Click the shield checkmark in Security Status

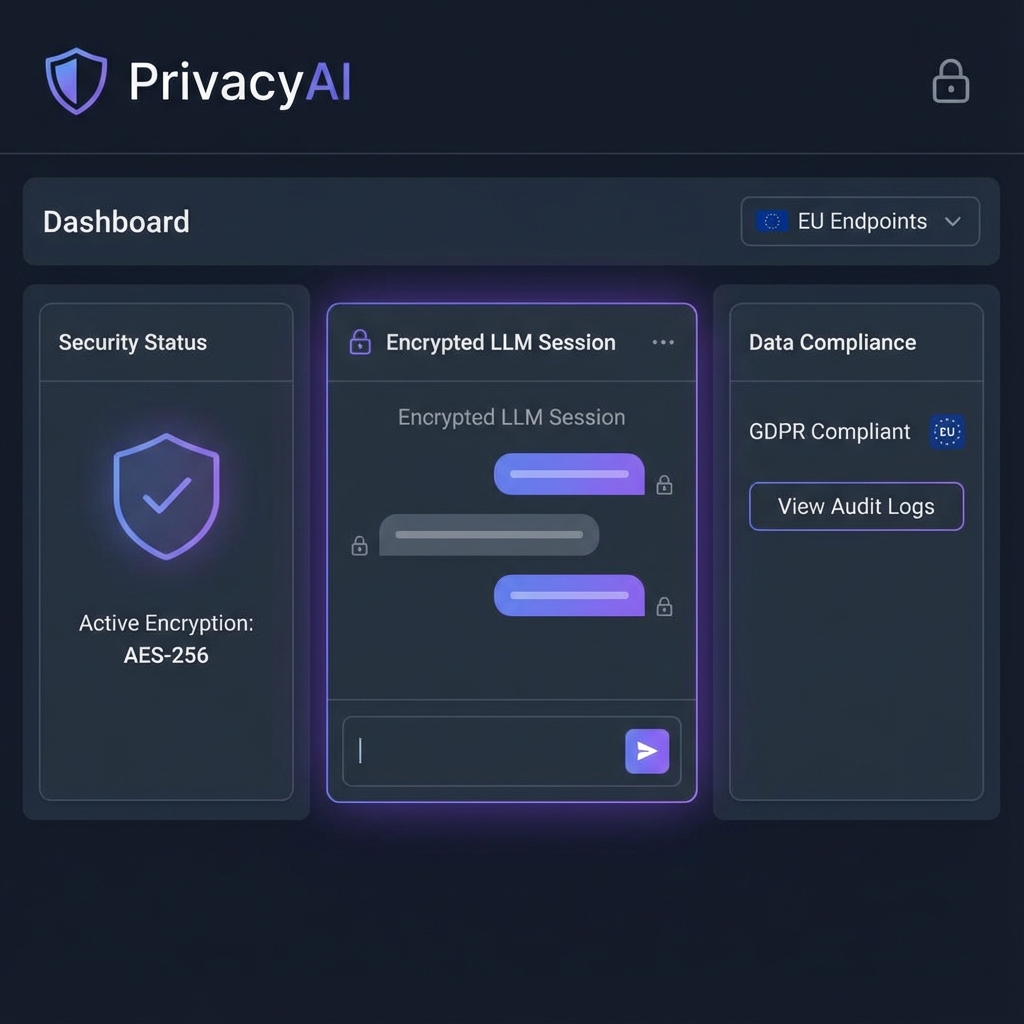pyautogui.click(x=166, y=495)
